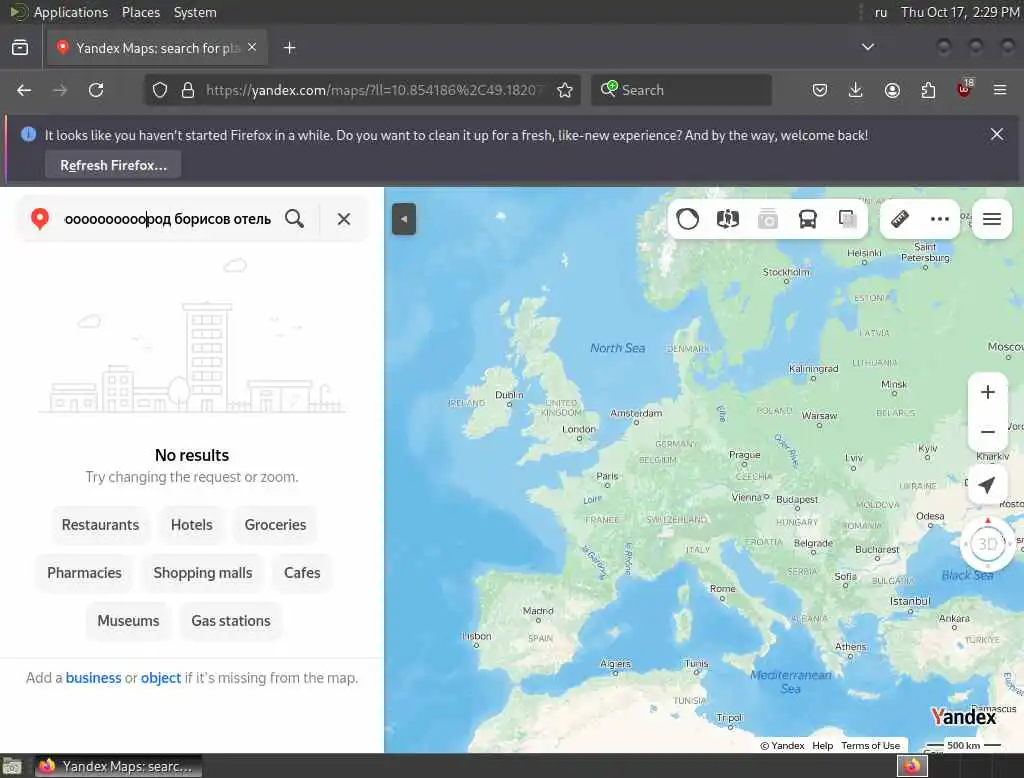This screenshot has height=778, width=1024.
Task: Click the Yandex Maps taskbar window button
Action: pos(118,766)
